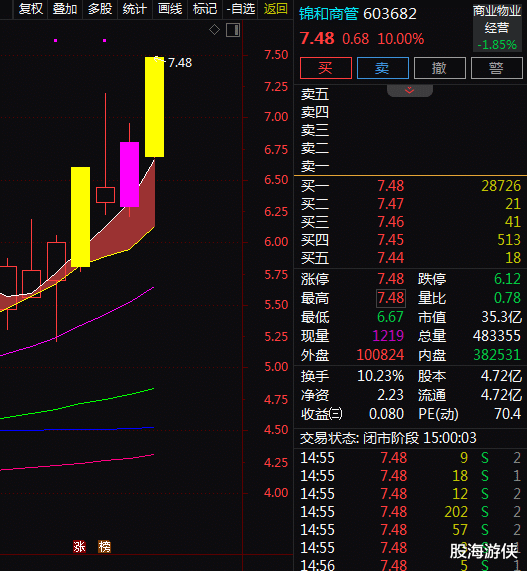
Task: Click the diamond icon above the chart
Action: 214,29
